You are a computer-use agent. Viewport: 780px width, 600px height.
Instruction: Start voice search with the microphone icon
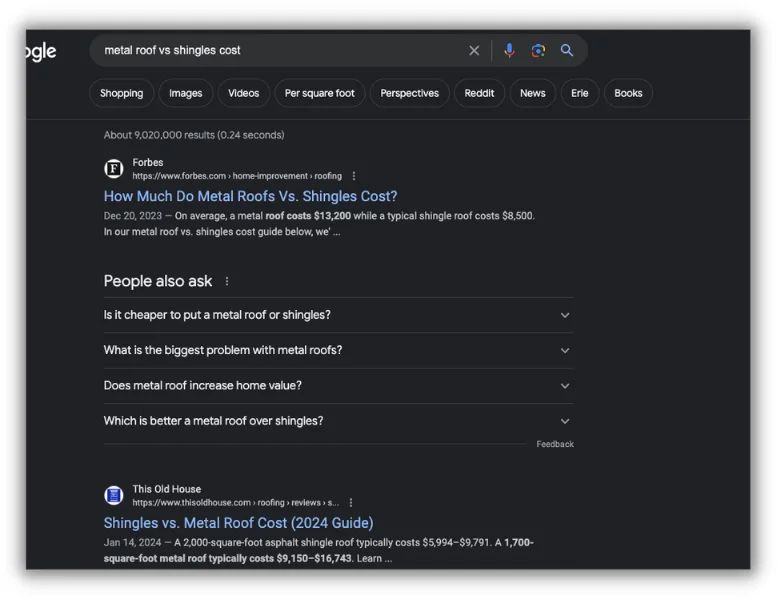point(509,50)
